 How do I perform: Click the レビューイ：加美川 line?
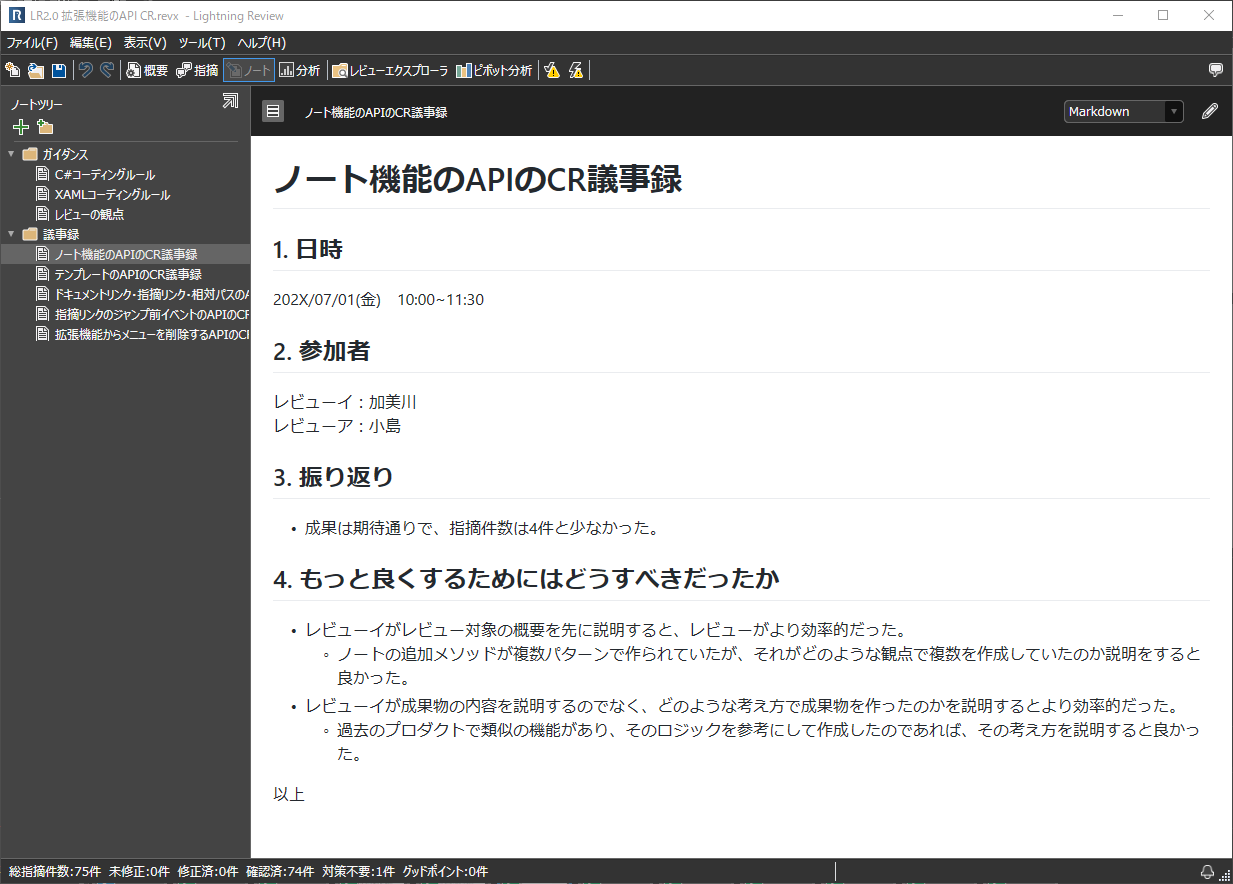coord(345,402)
